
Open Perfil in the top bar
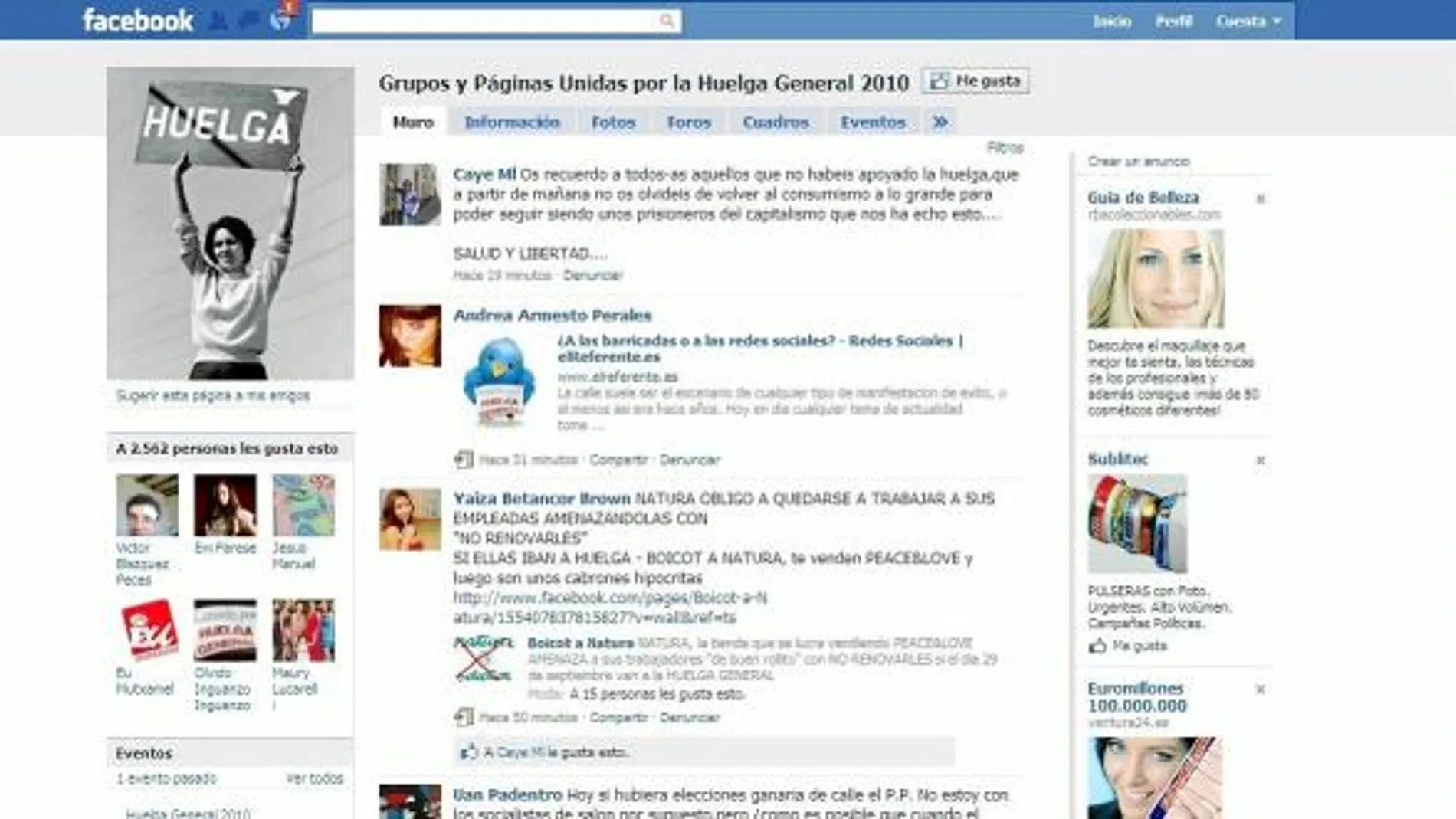[x=1173, y=21]
